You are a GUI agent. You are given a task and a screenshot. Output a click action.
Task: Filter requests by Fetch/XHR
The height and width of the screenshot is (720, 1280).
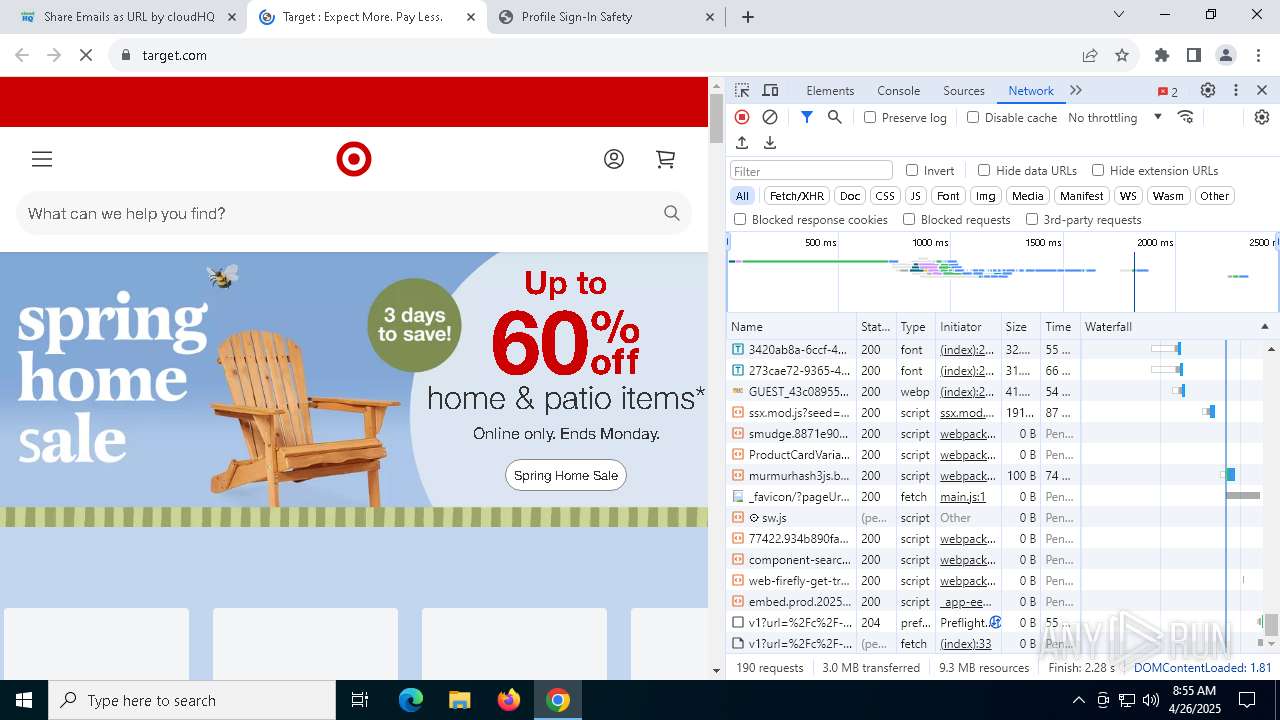pos(797,196)
